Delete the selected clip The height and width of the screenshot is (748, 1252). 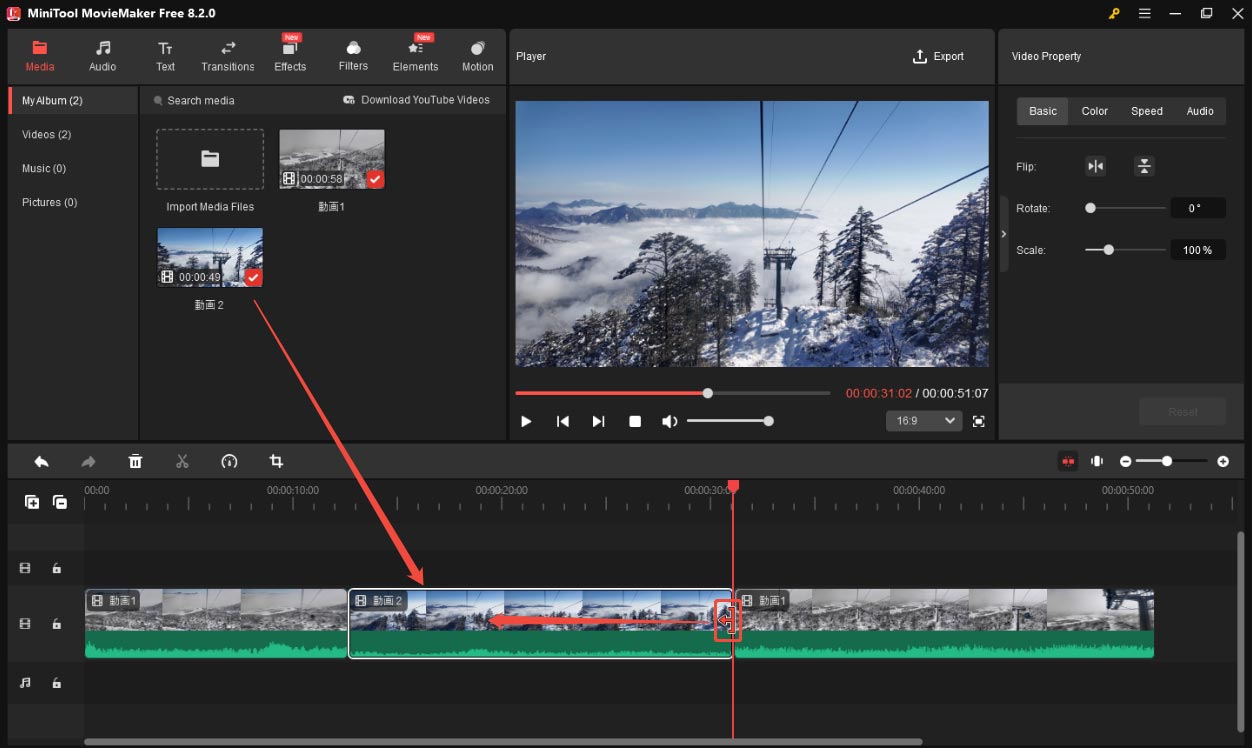pos(135,461)
